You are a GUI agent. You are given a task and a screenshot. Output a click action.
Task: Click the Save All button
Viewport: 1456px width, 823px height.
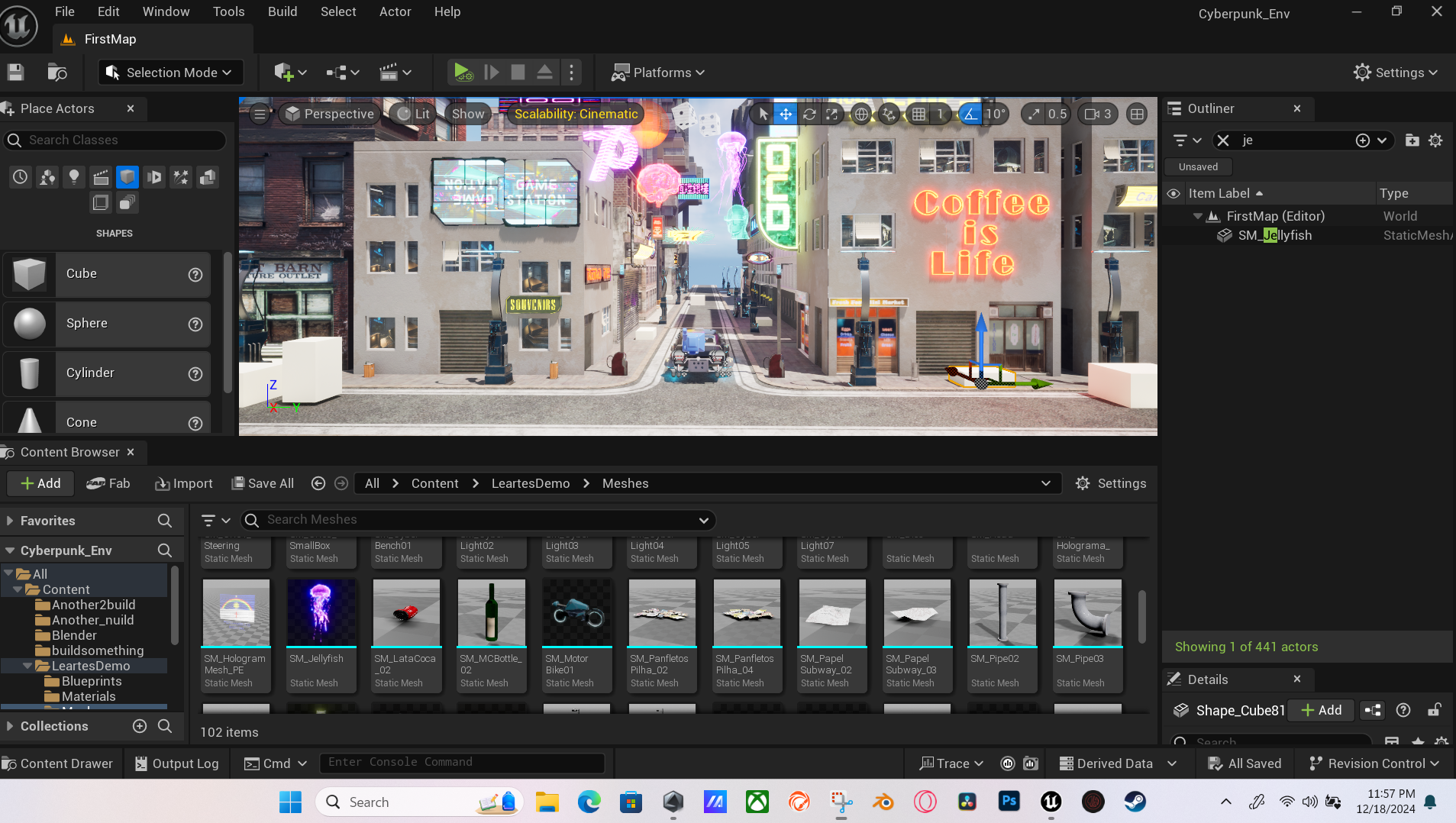[x=263, y=483]
